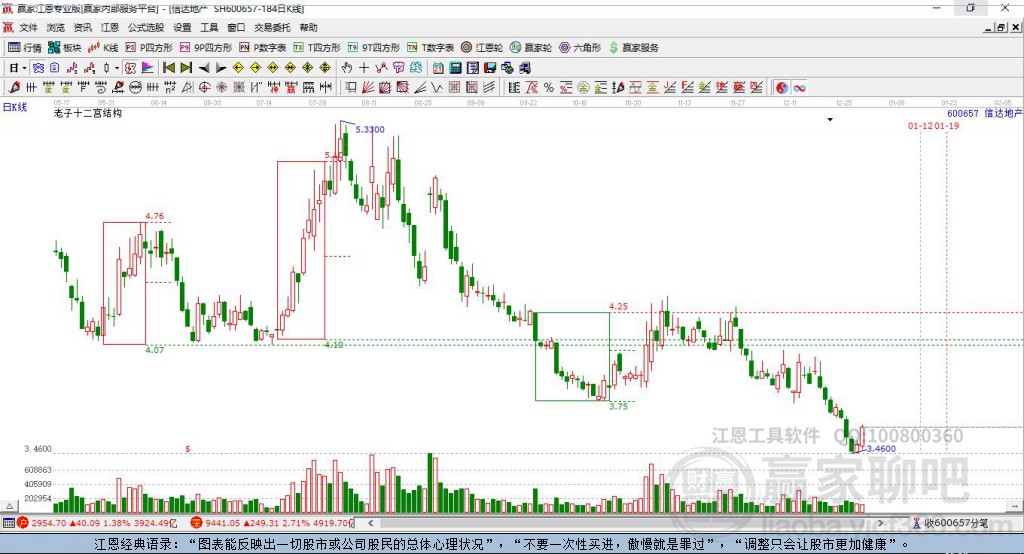Image resolution: width=1024 pixels, height=554 pixels.
Task: Jump to last bar icon
Action: click(186, 68)
